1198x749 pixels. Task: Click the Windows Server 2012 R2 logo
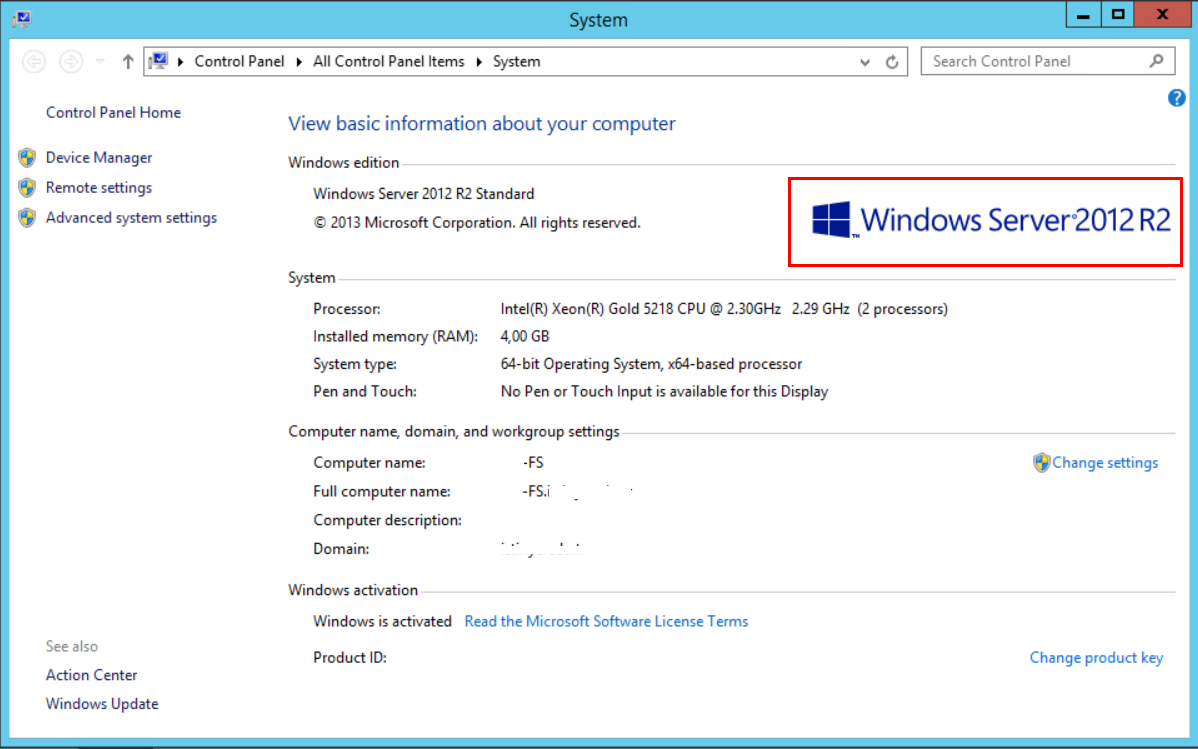point(991,220)
